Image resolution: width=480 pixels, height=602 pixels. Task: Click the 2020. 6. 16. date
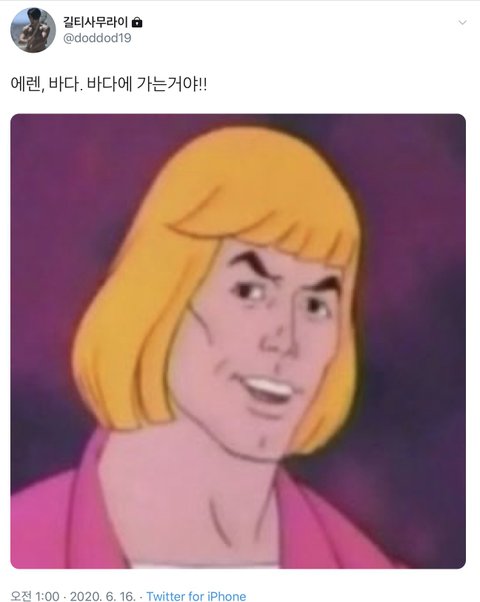(x=103, y=596)
